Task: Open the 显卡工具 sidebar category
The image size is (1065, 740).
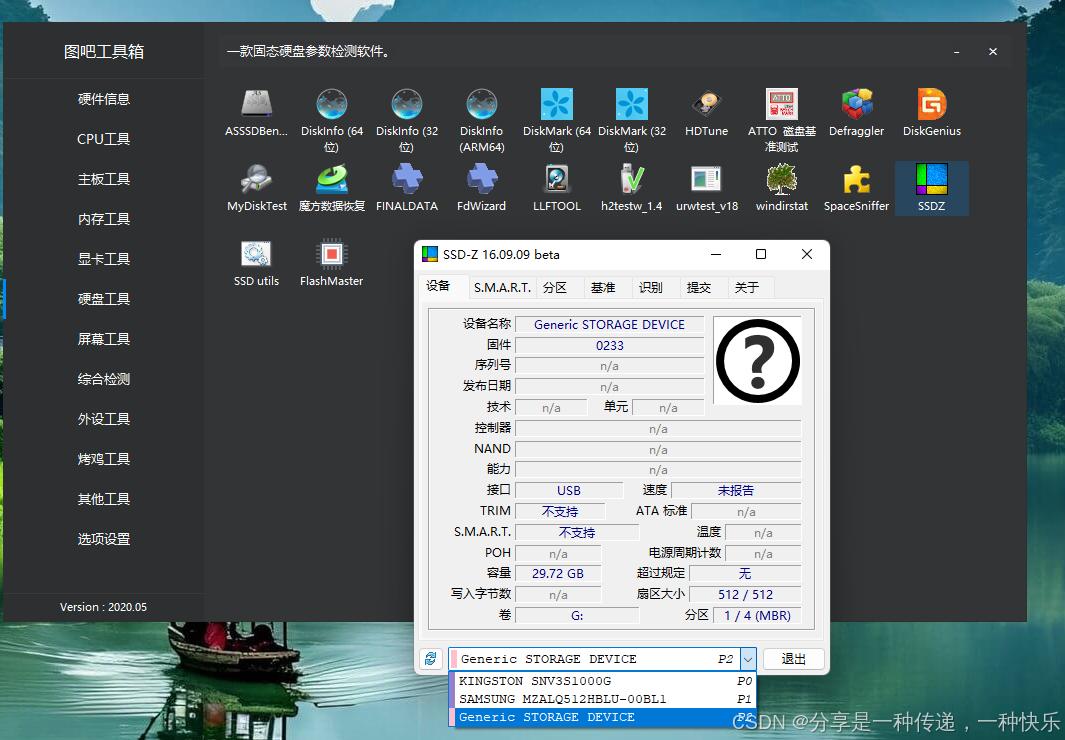Action: [x=103, y=259]
